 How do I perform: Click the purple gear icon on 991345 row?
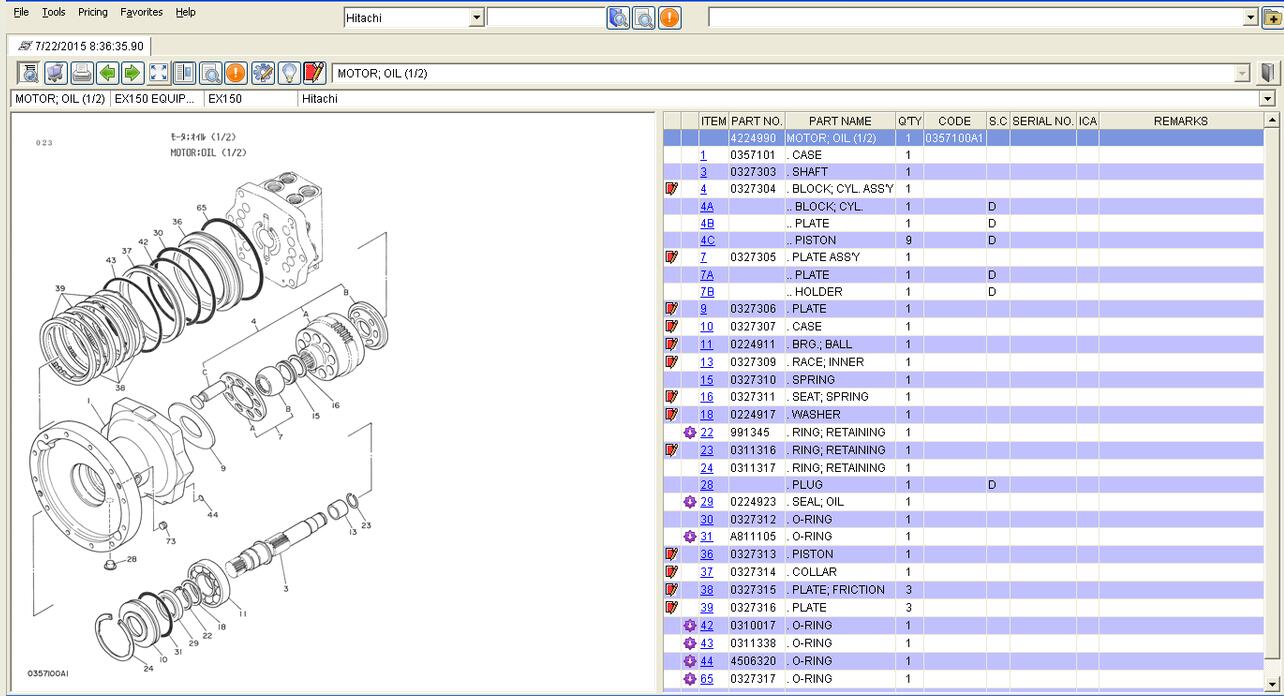point(690,432)
